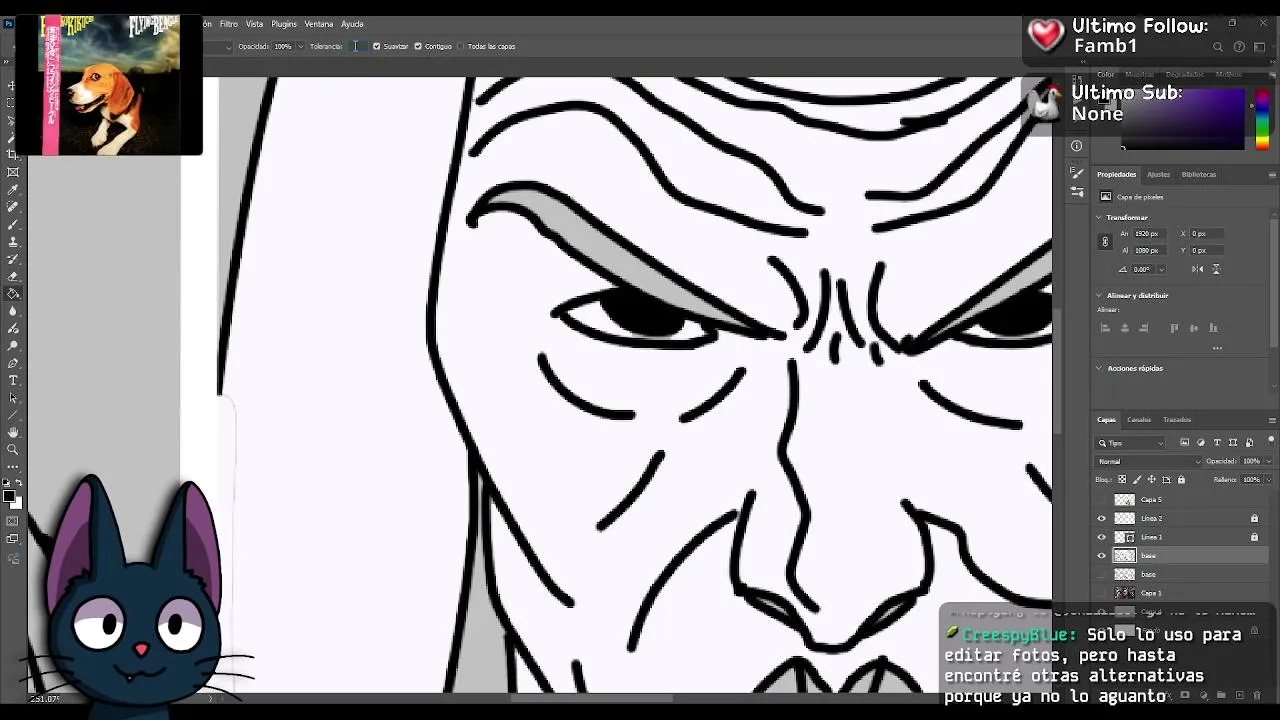Open the Plugins menu
Screen dimensions: 1280x720
point(284,24)
